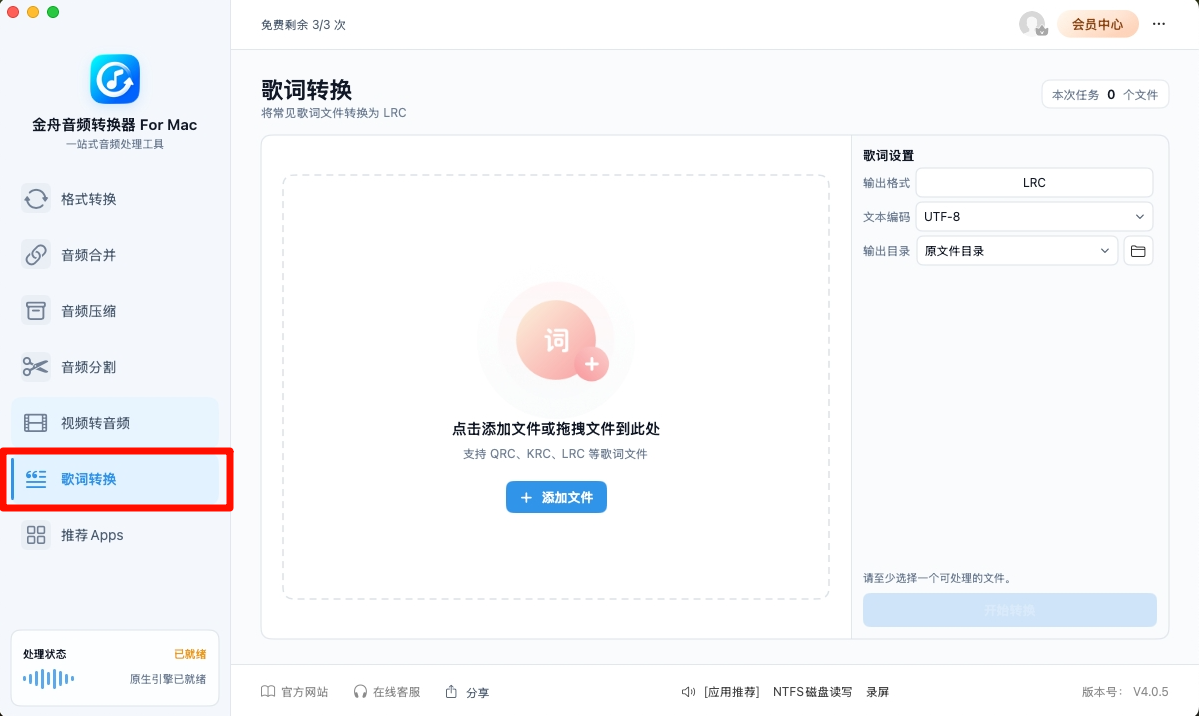Click the 点击添加文件或拖拽文件到此处 text
The image size is (1199, 716).
pos(556,428)
